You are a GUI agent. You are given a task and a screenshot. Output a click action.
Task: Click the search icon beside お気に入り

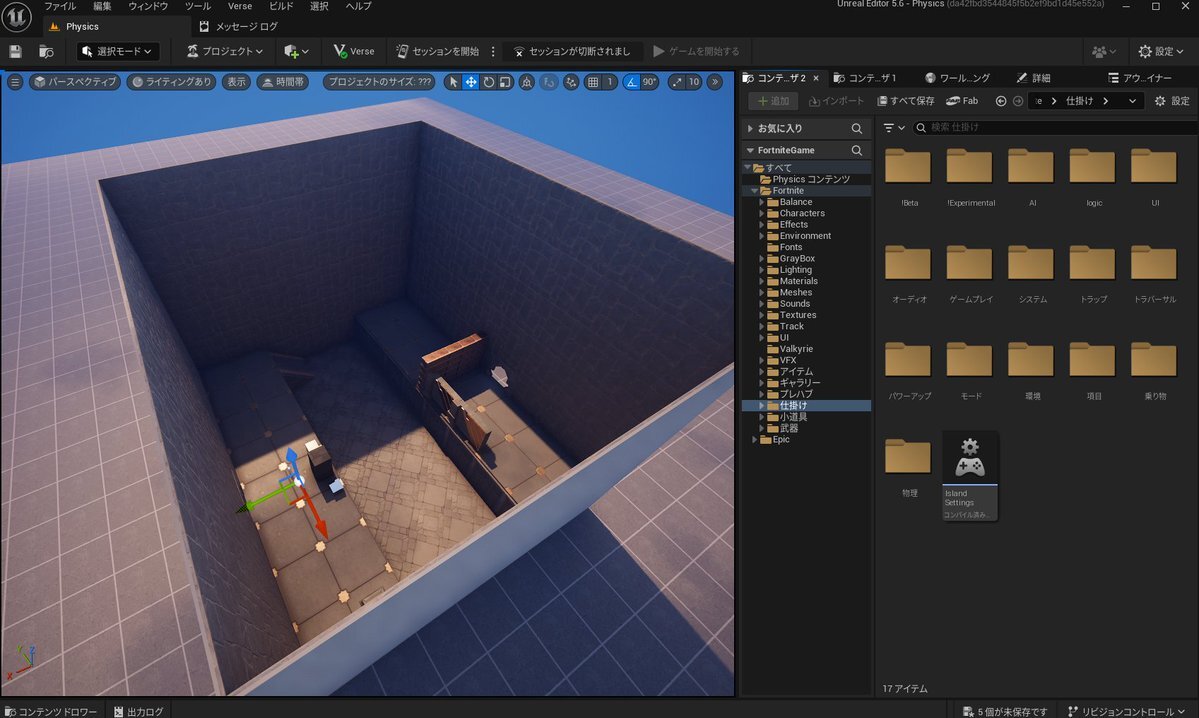(x=856, y=128)
